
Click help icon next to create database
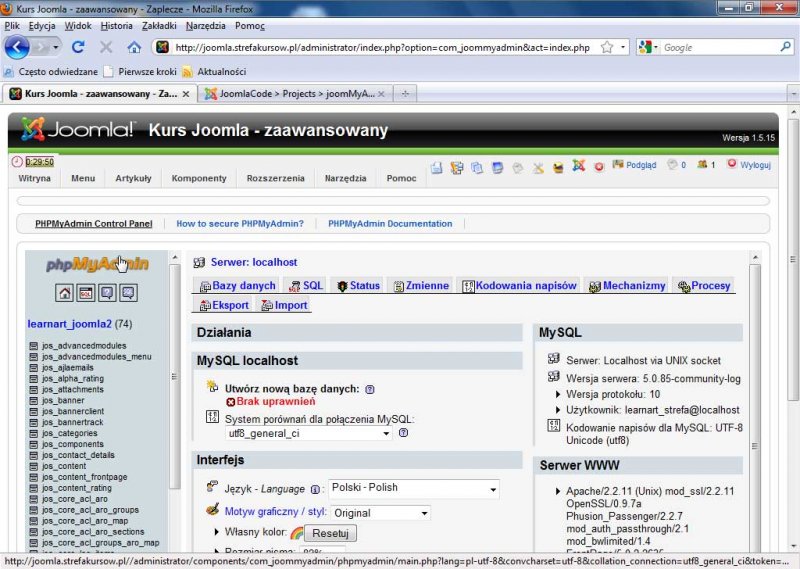point(369,389)
